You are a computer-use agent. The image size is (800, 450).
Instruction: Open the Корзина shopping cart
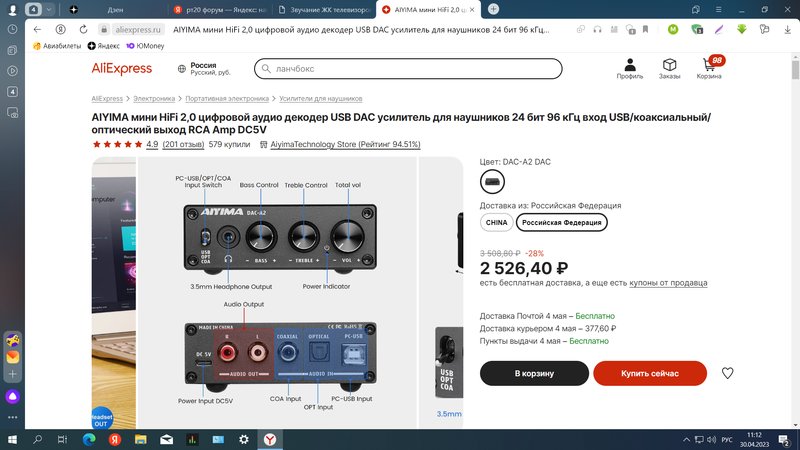coord(709,68)
